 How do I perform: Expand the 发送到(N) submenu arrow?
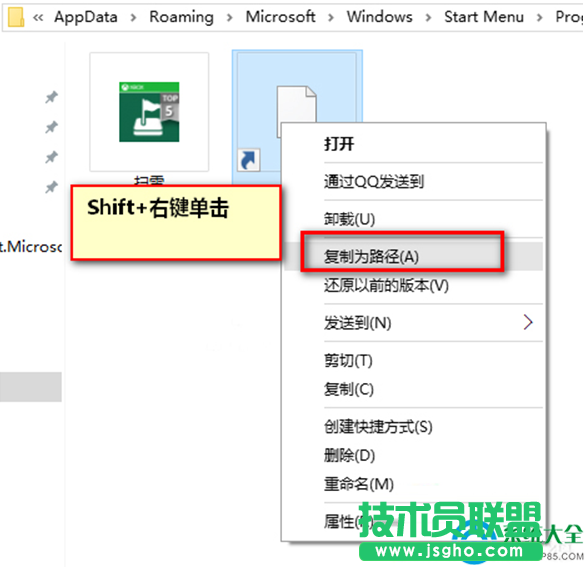point(527,322)
